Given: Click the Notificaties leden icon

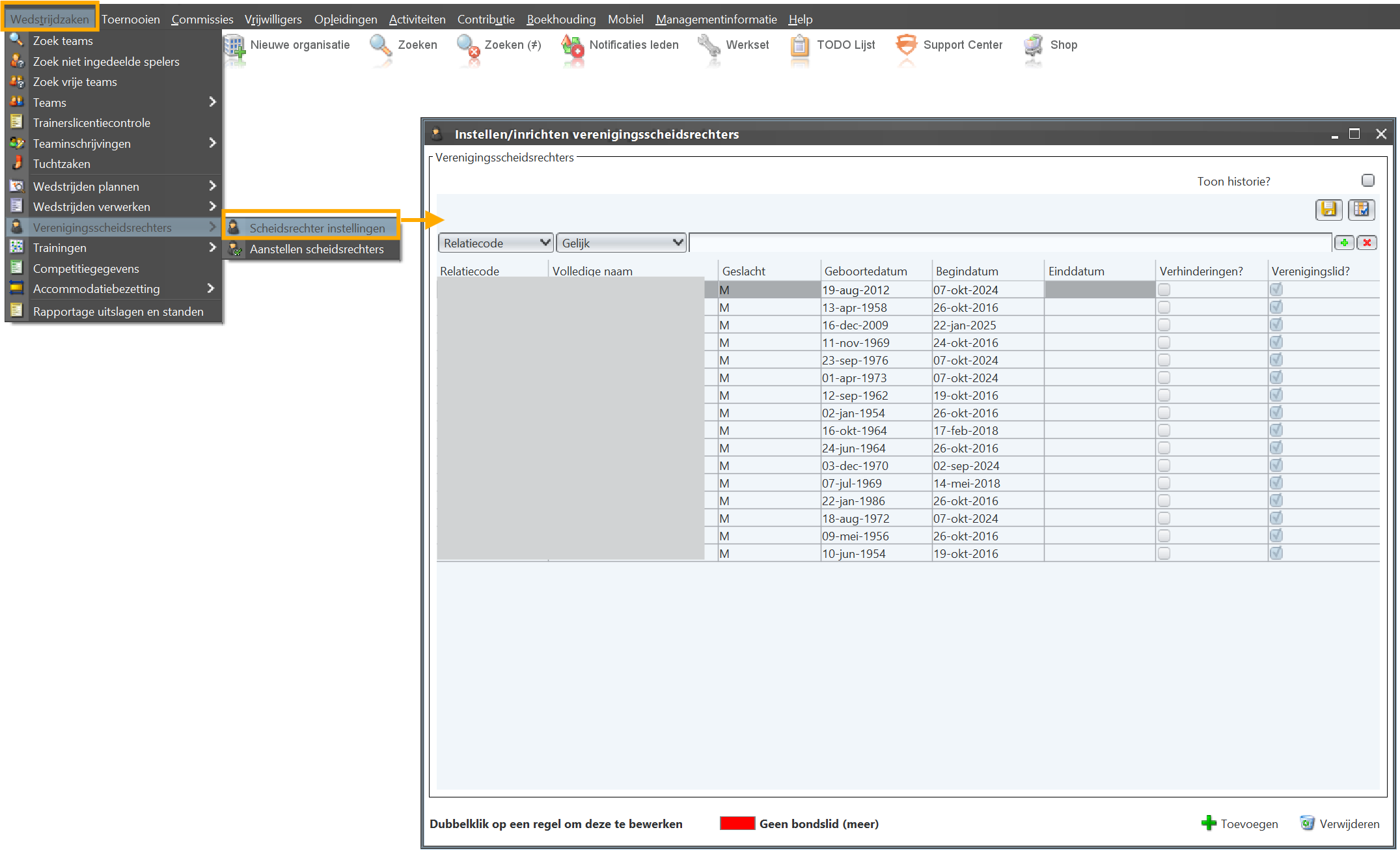Looking at the screenshot, I should click(573, 46).
